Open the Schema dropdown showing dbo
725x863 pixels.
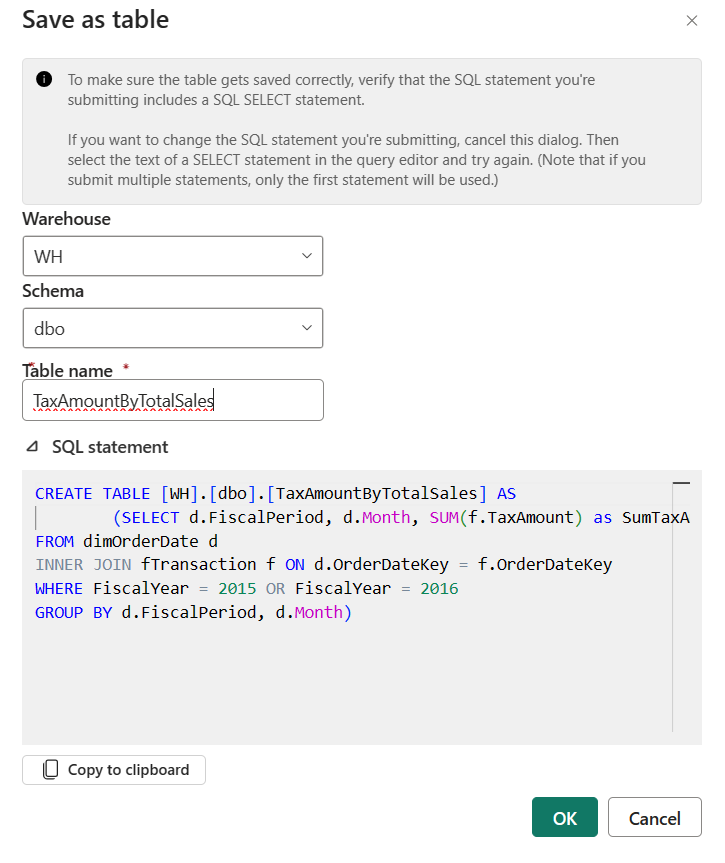[172, 328]
